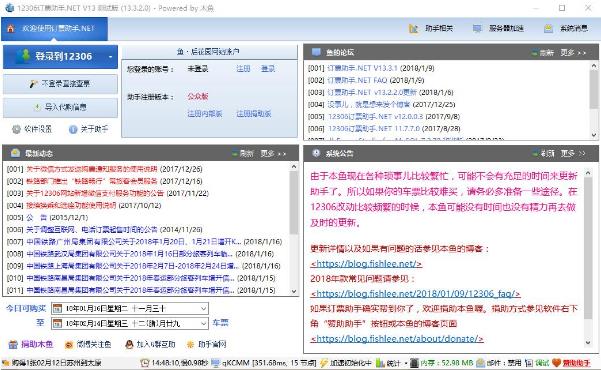Open 关于助手 info icon

[88, 129]
